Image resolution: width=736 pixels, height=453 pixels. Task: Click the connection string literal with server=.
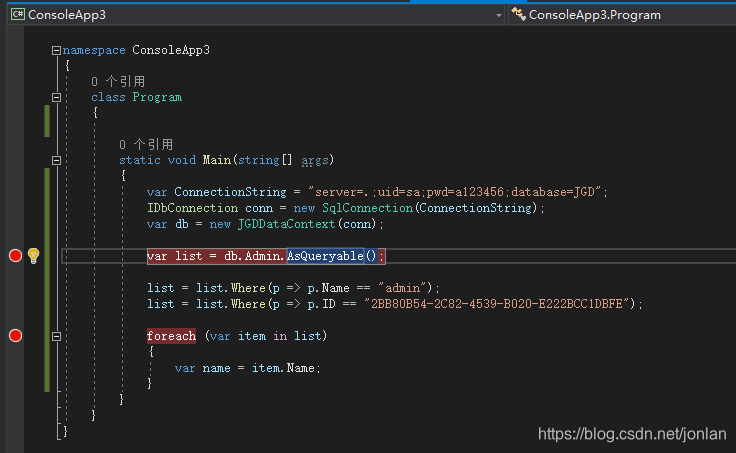pos(455,192)
